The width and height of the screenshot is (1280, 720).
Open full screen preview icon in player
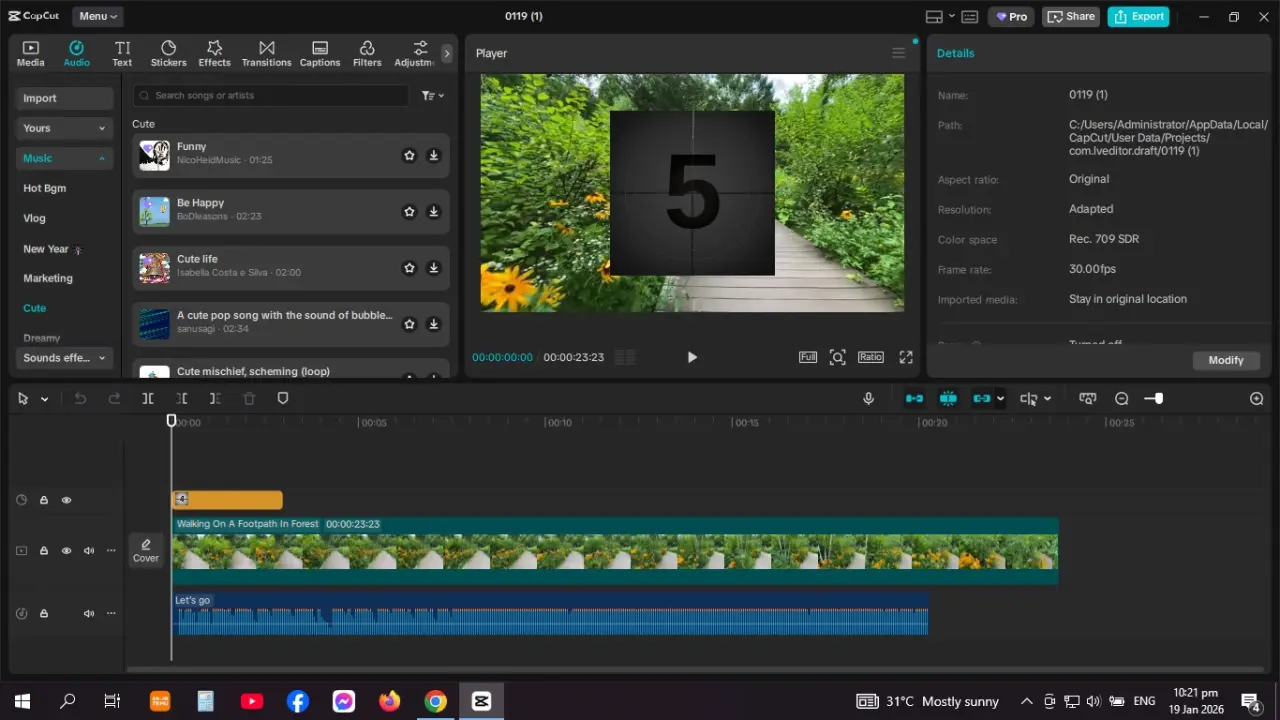906,357
